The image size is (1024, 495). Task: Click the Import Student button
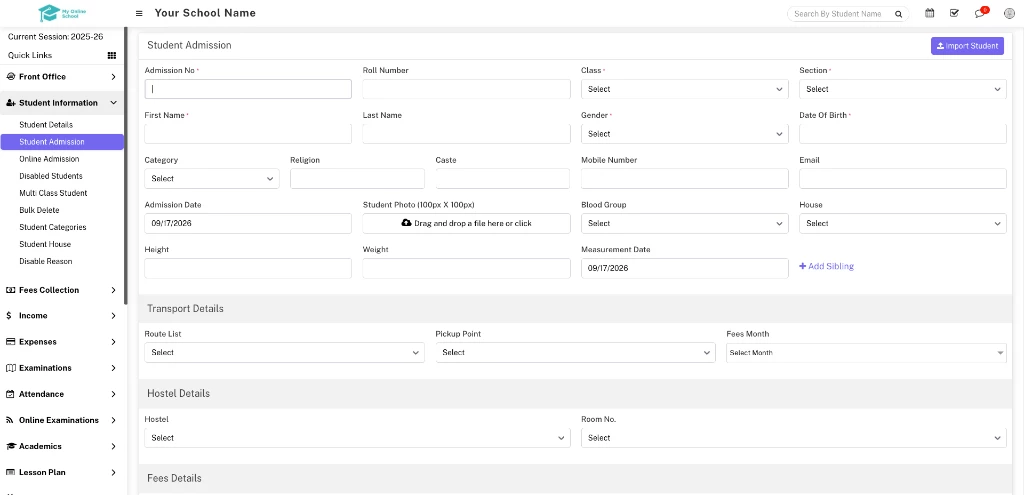[x=967, y=46]
